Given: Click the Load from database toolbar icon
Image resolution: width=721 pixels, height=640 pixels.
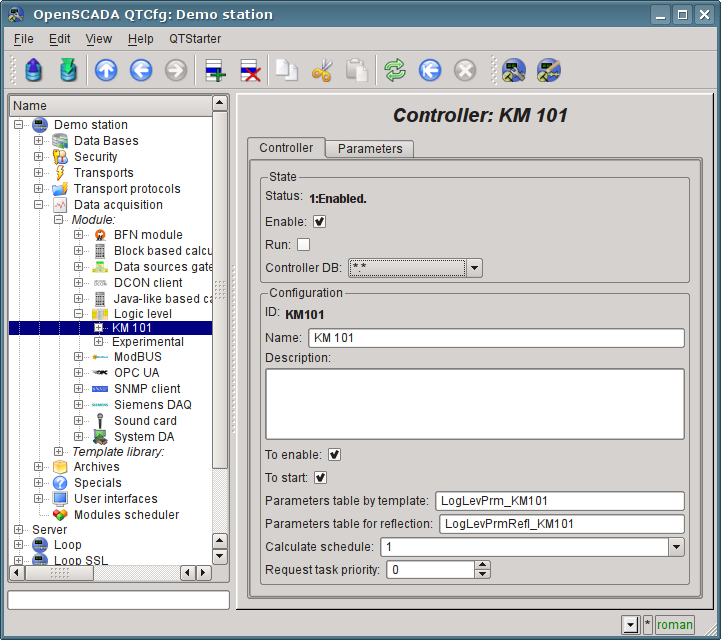Looking at the screenshot, I should (34, 70).
